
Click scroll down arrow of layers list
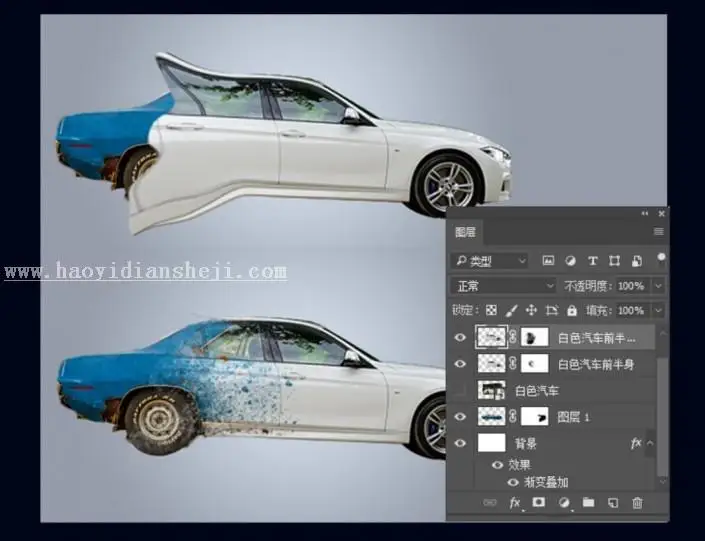(662, 481)
